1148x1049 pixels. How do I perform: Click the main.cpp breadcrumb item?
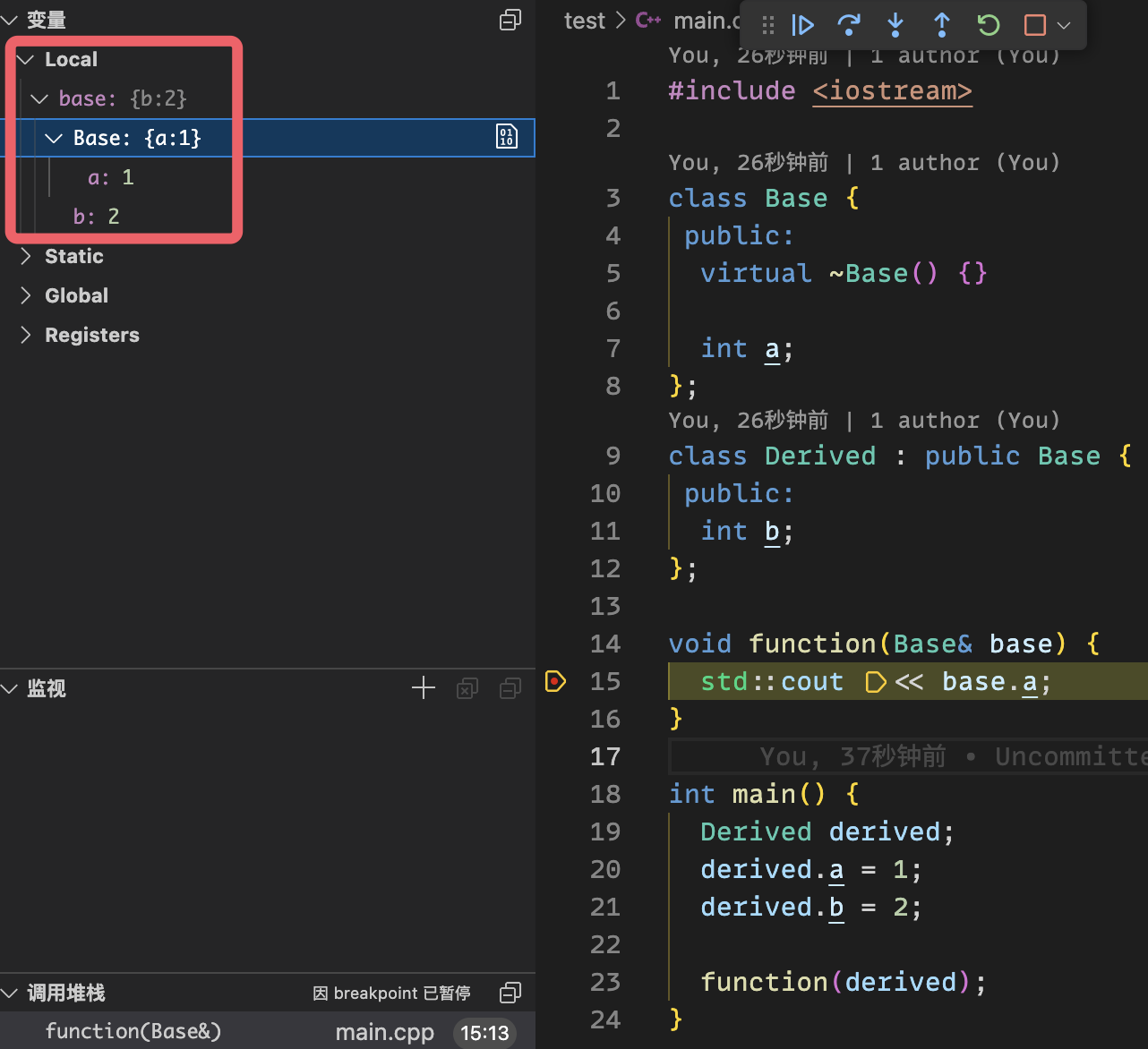[690, 21]
